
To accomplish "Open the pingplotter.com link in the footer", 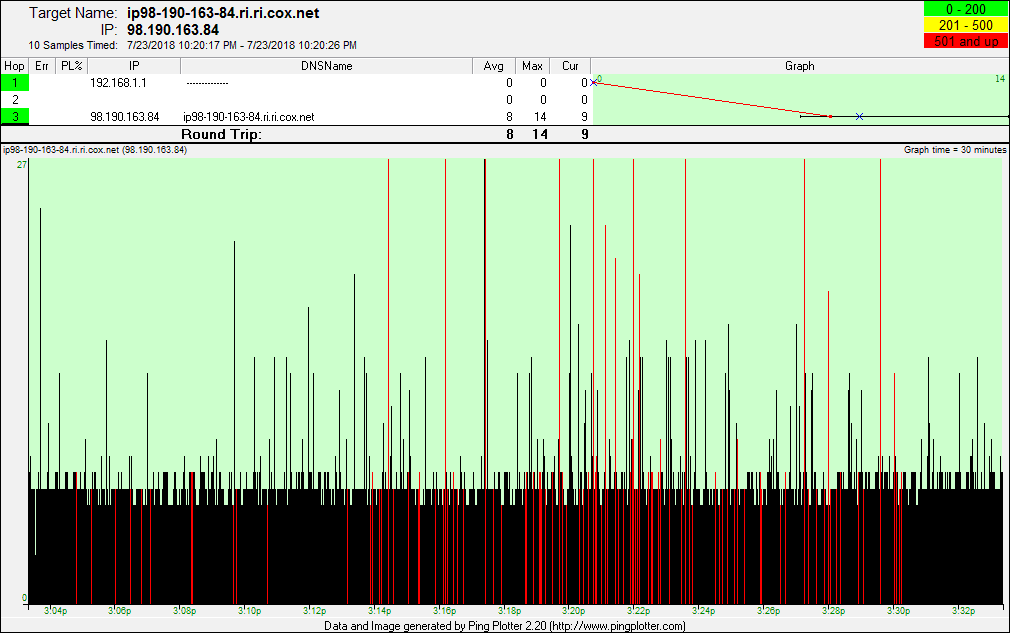I will coord(609,626).
